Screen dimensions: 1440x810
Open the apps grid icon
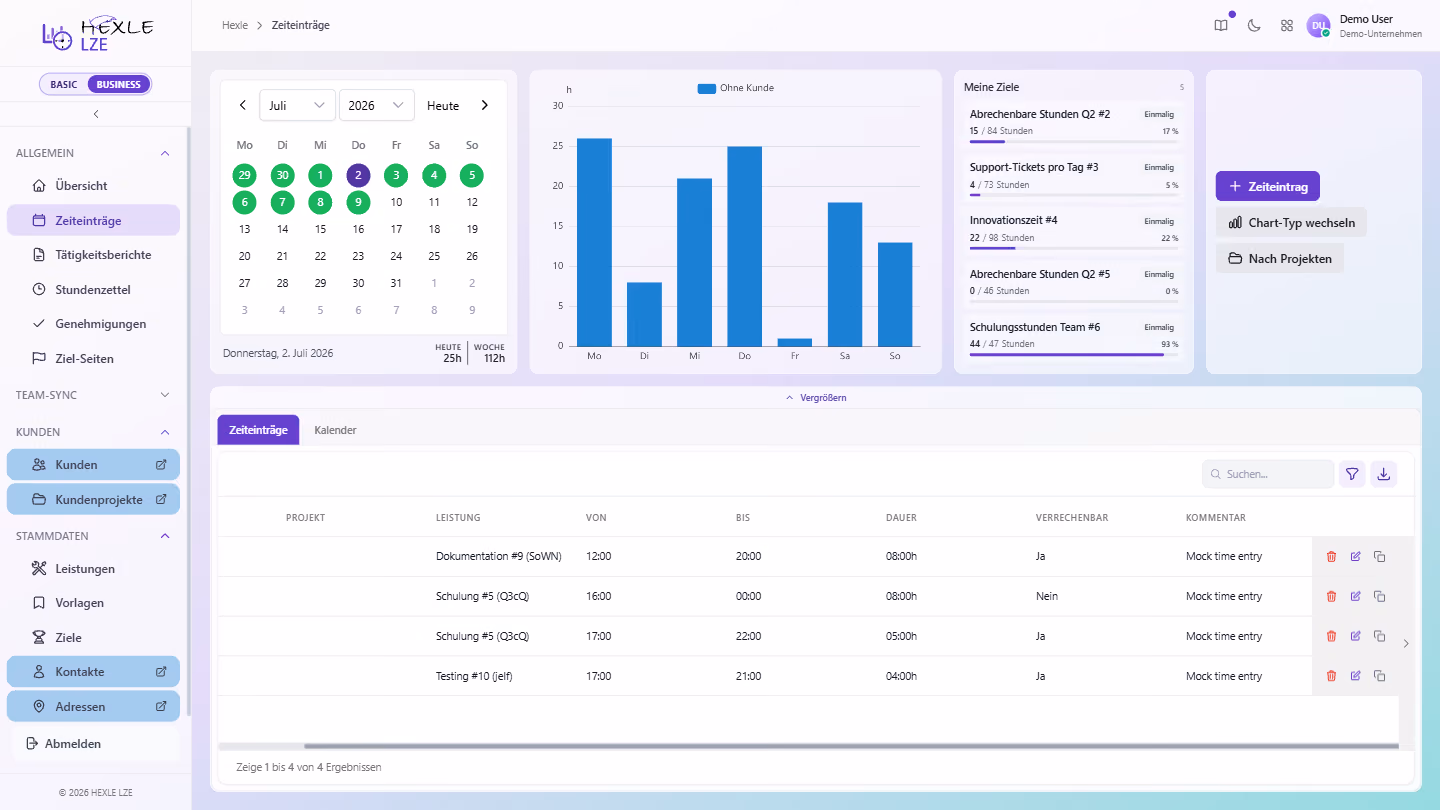click(x=1287, y=26)
